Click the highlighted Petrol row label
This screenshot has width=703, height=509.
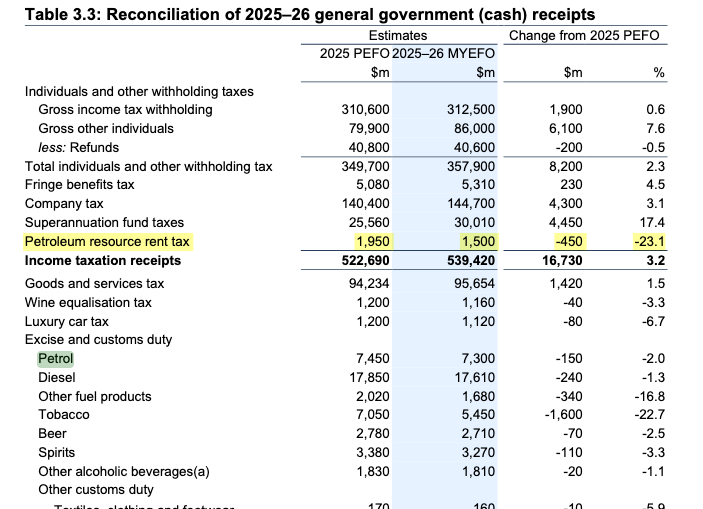pyautogui.click(x=56, y=359)
